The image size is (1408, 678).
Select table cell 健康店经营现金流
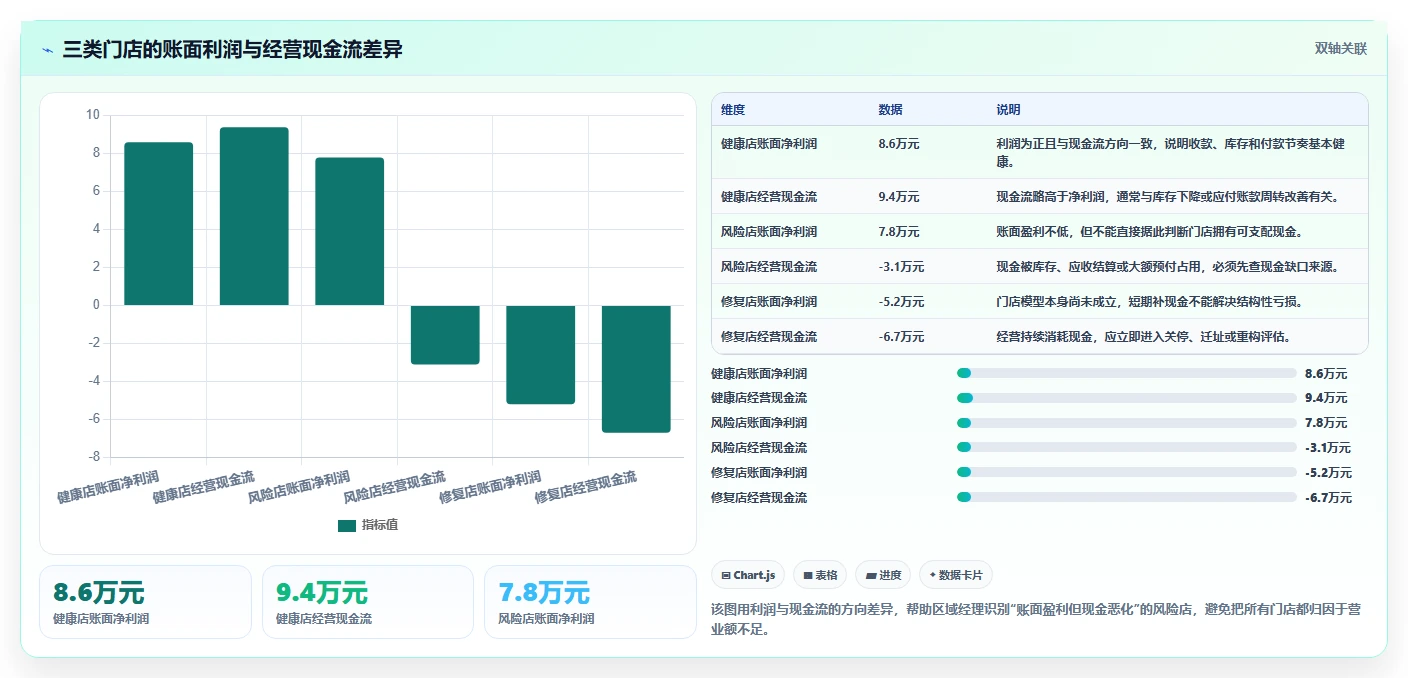[x=769, y=197]
